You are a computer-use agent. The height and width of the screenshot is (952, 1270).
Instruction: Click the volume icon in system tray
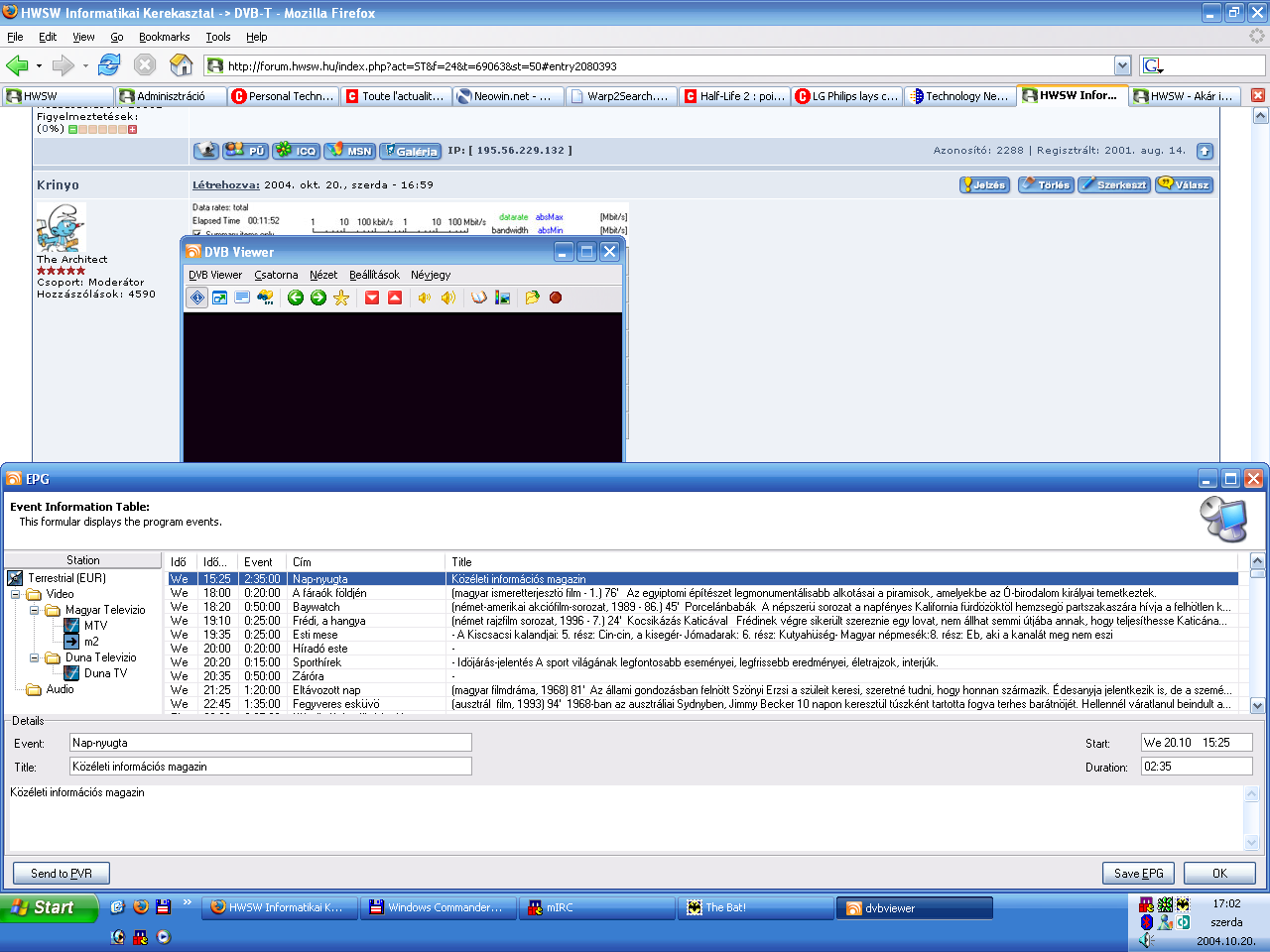(1146, 940)
